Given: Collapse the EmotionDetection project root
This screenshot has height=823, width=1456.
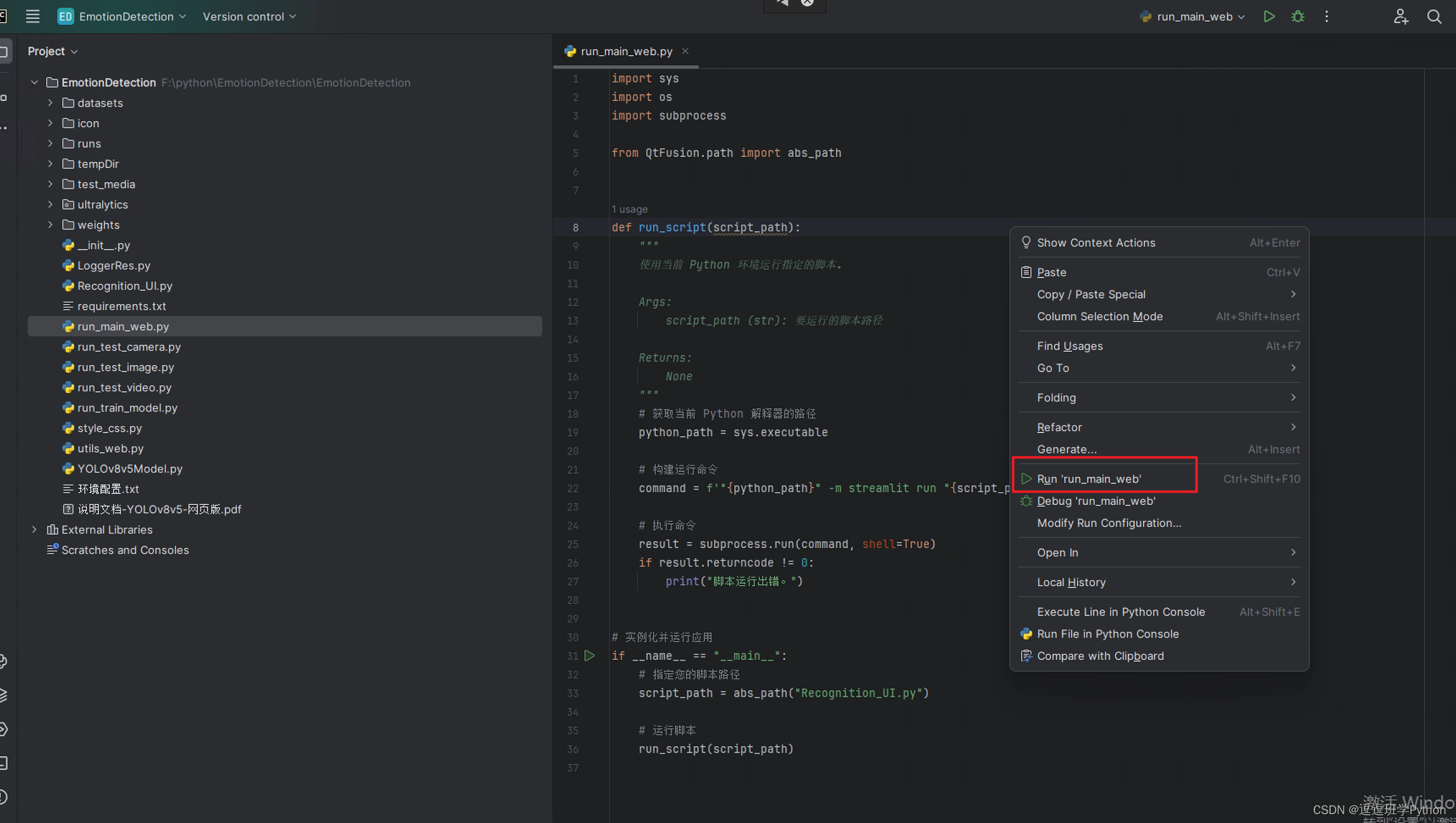Looking at the screenshot, I should point(35,83).
